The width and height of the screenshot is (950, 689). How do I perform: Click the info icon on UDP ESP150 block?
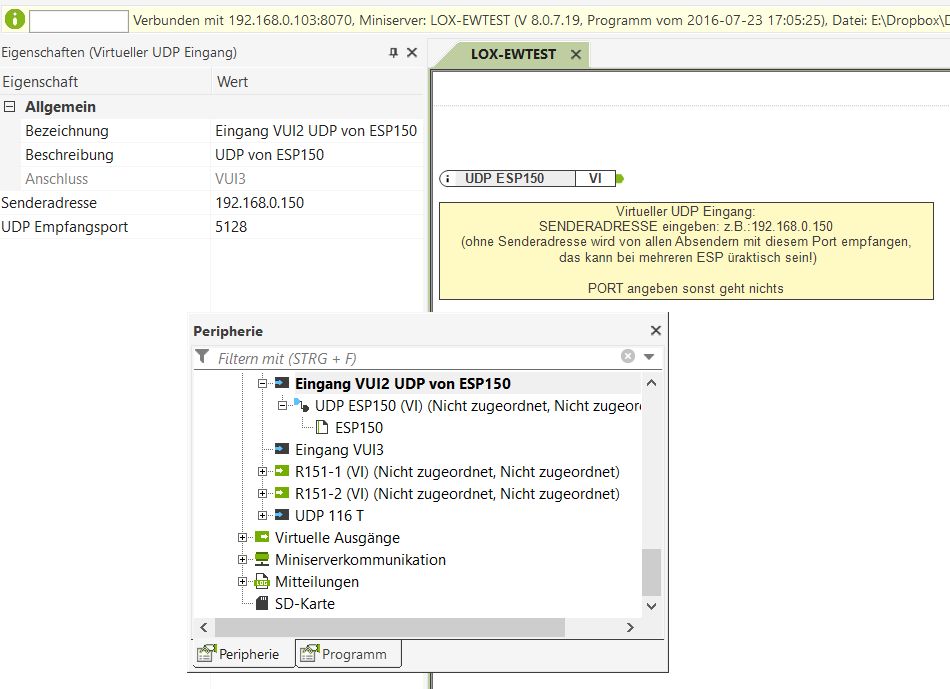(x=447, y=178)
